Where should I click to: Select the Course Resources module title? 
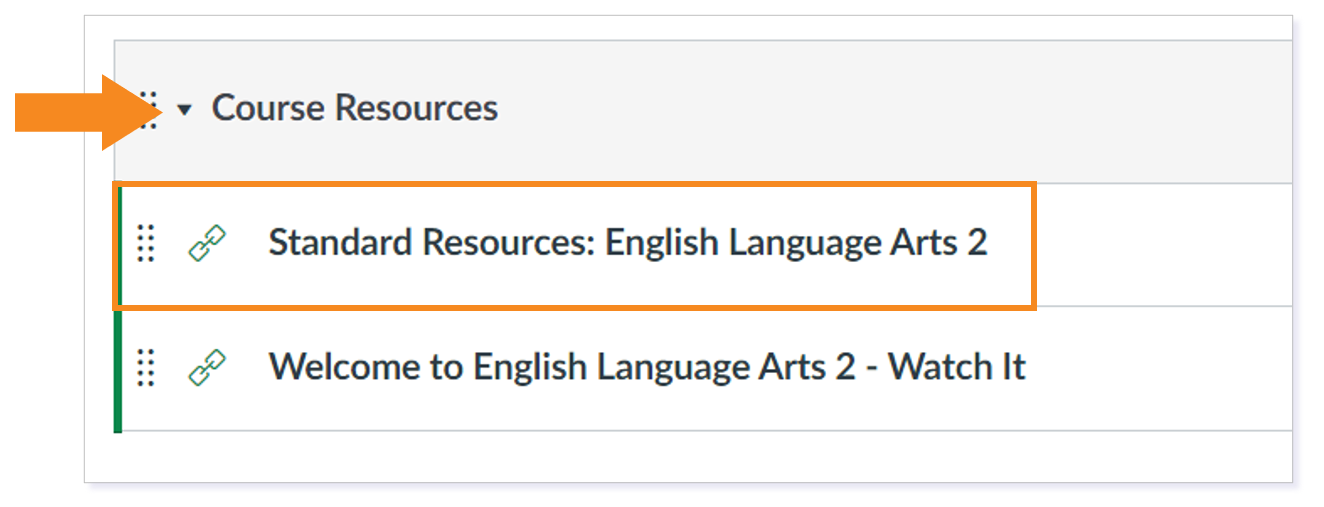(354, 108)
